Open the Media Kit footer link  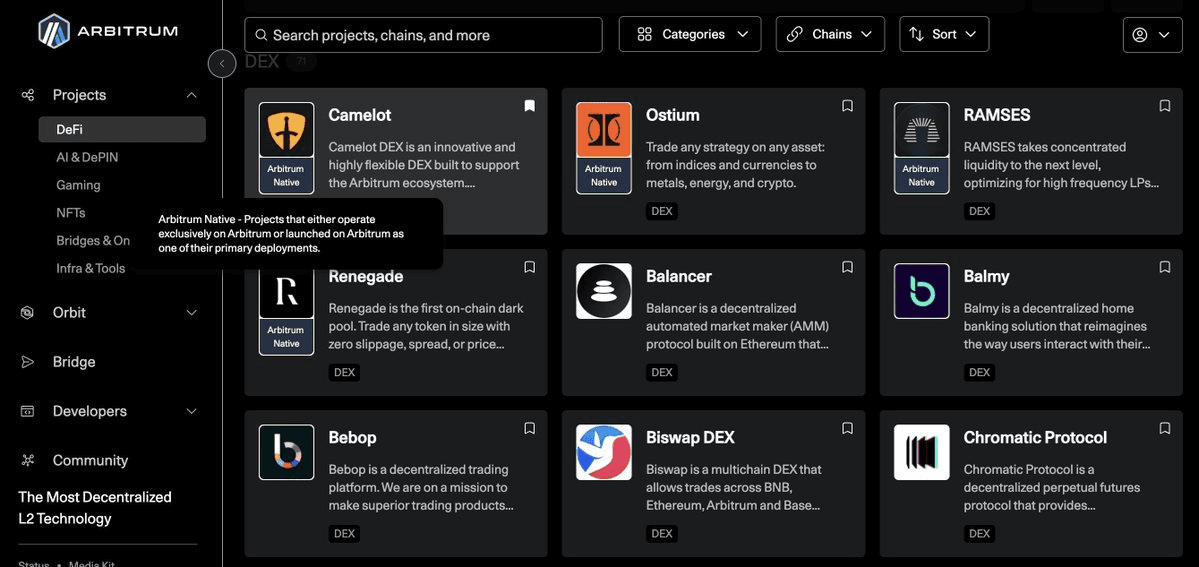tap(92, 564)
